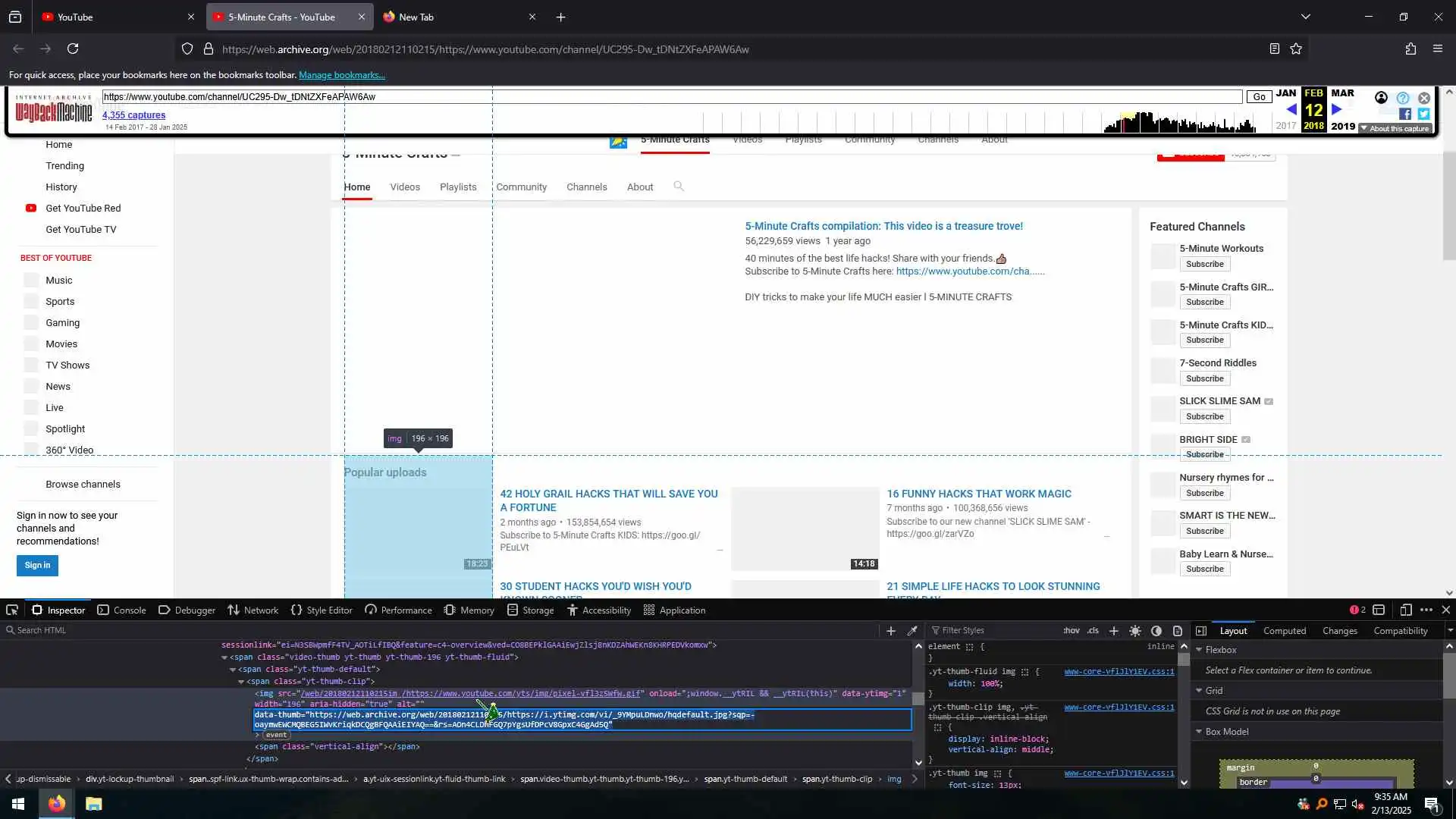Toggle :hov pseudo-class panel
This screenshot has width=1456, height=819.
click(1071, 630)
